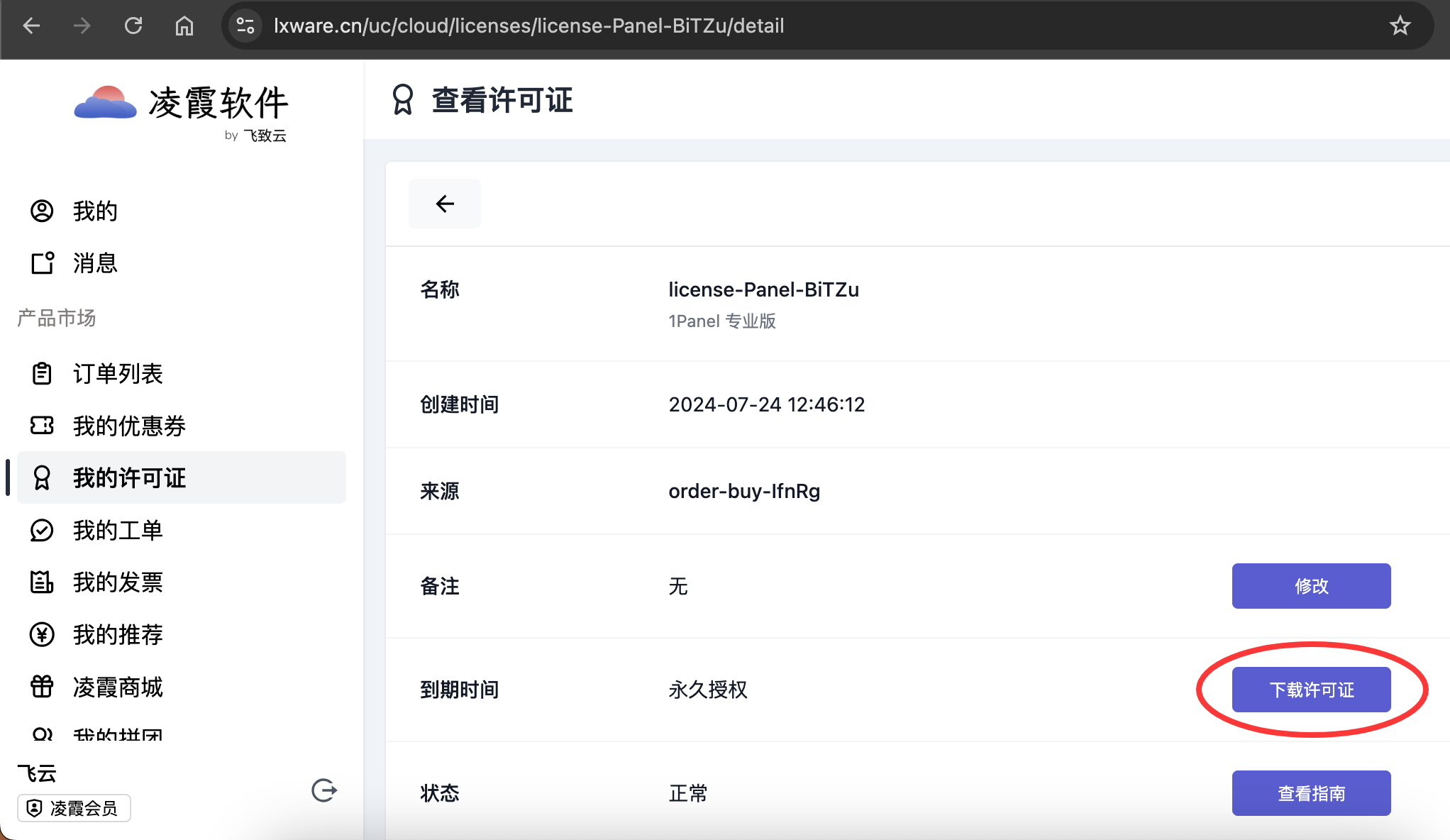Open 我的工单 tickets page
Viewport: 1450px width, 840px height.
pyautogui.click(x=118, y=530)
